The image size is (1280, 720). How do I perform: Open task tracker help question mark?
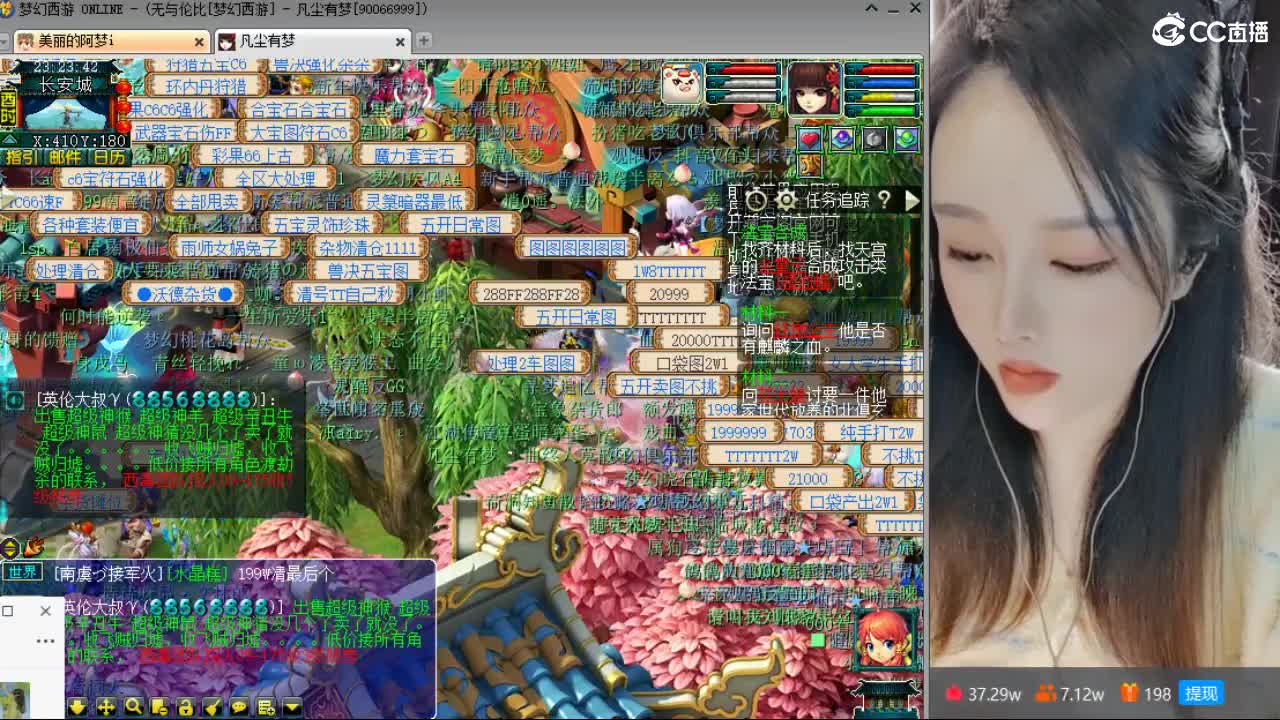(884, 201)
